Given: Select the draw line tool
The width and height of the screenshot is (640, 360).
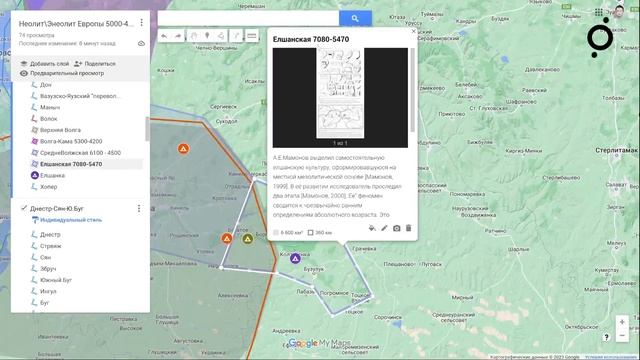Looking at the screenshot, I should (221, 36).
